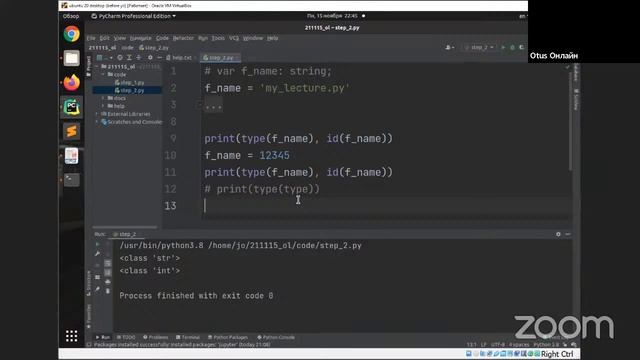Toggle the Run tool window button at bottom
This screenshot has height=360, width=640.
coord(102,337)
